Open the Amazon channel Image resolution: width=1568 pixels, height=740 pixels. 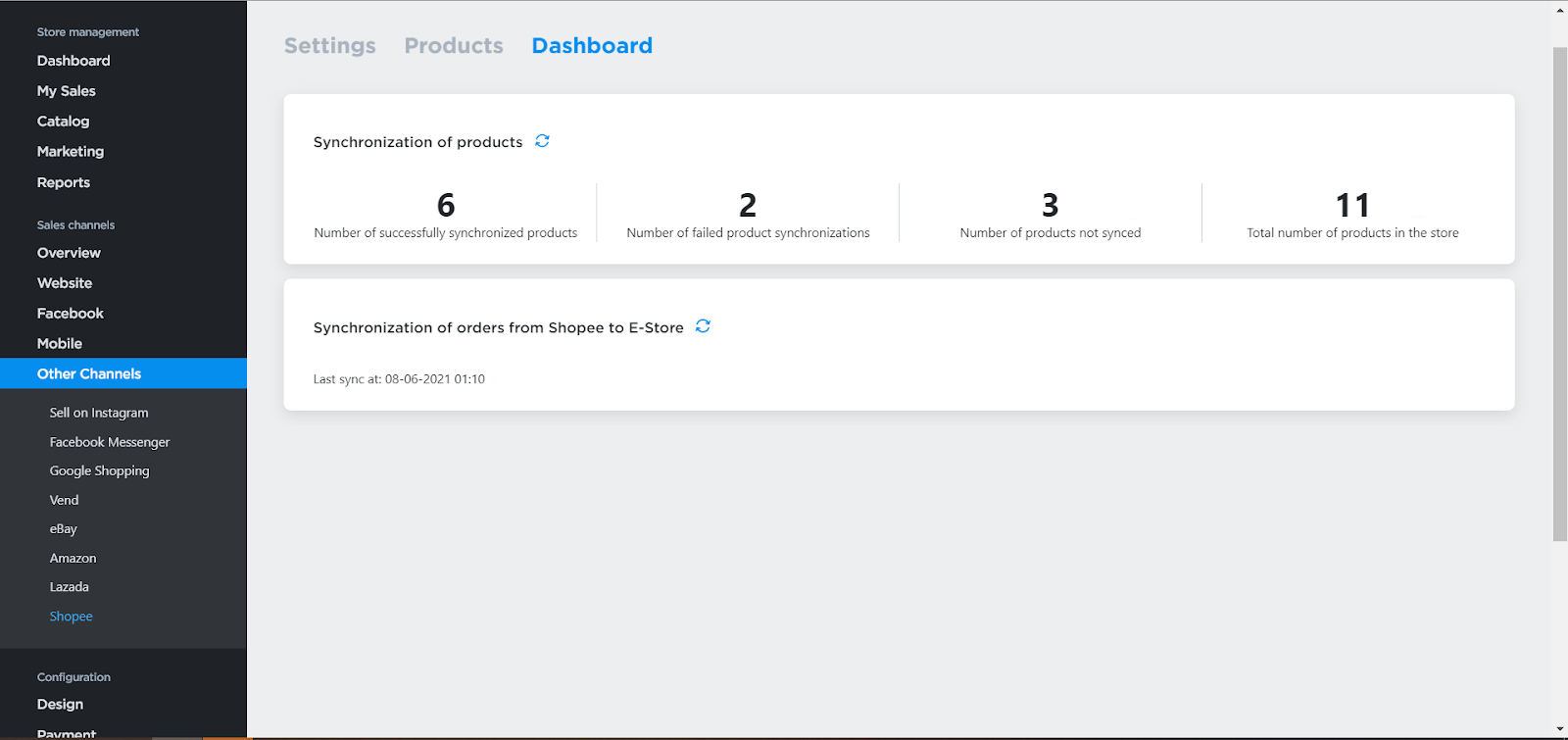tap(73, 558)
